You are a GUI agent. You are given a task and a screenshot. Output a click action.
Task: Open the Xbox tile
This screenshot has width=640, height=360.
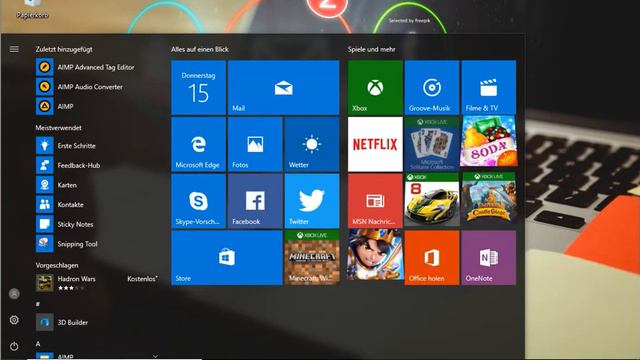375,87
